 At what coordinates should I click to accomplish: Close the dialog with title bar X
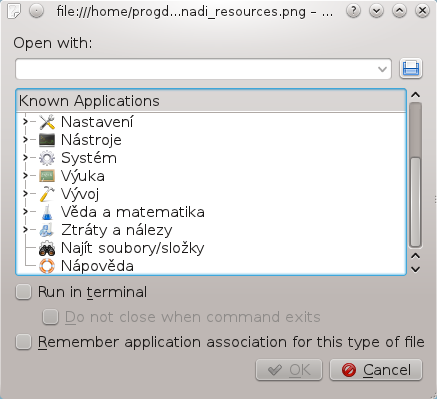point(422,11)
